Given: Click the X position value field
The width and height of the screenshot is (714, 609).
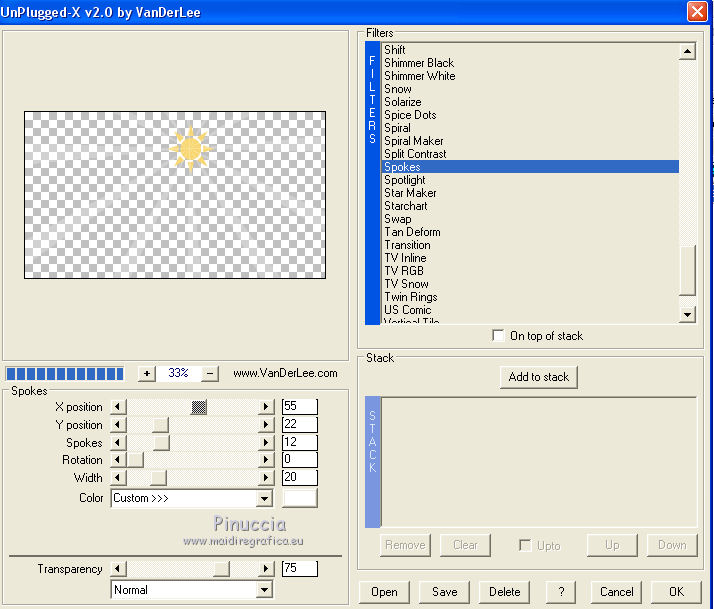Looking at the screenshot, I should point(299,407).
